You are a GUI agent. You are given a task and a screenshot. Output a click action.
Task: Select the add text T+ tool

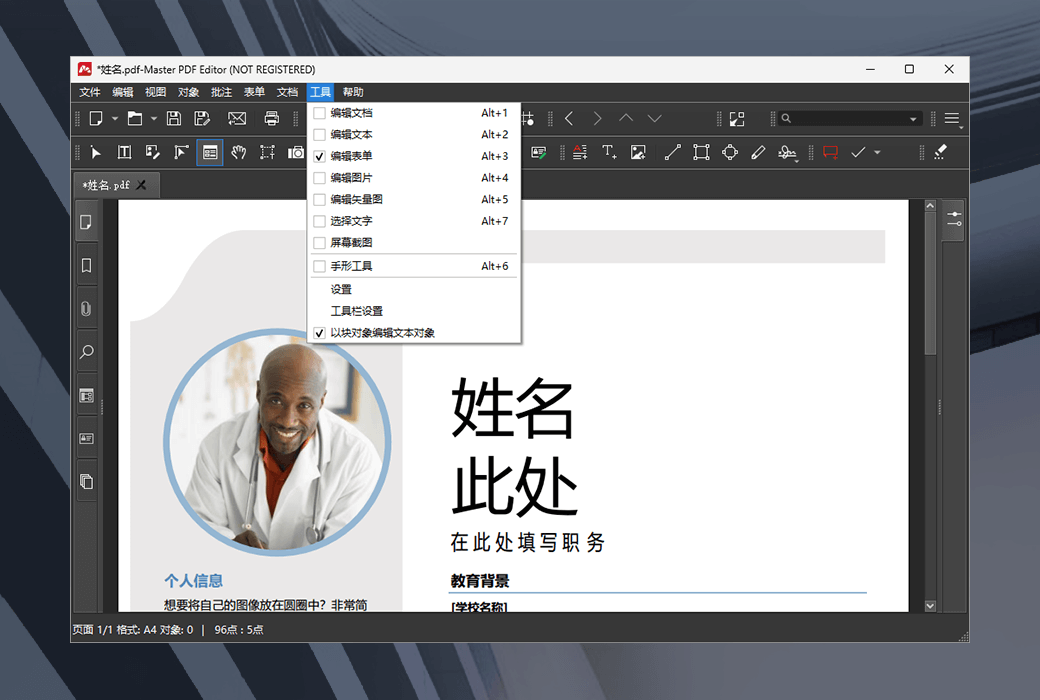click(609, 152)
